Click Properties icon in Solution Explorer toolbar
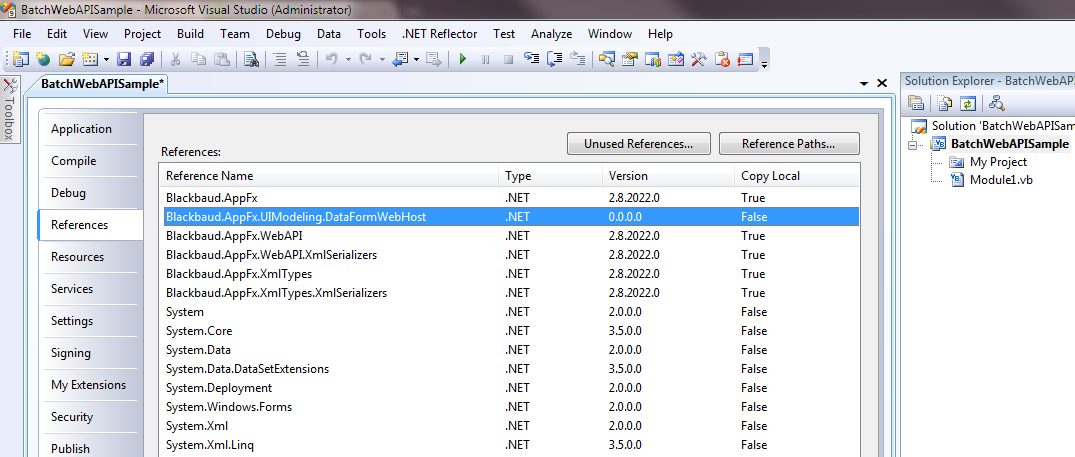This screenshot has width=1075, height=457. (x=916, y=103)
